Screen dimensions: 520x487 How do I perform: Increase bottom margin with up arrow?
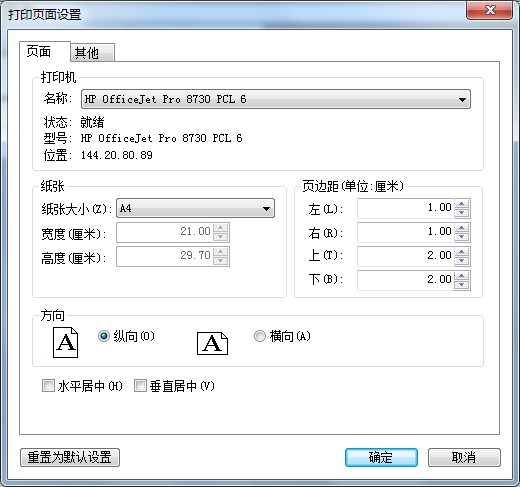pos(462,276)
